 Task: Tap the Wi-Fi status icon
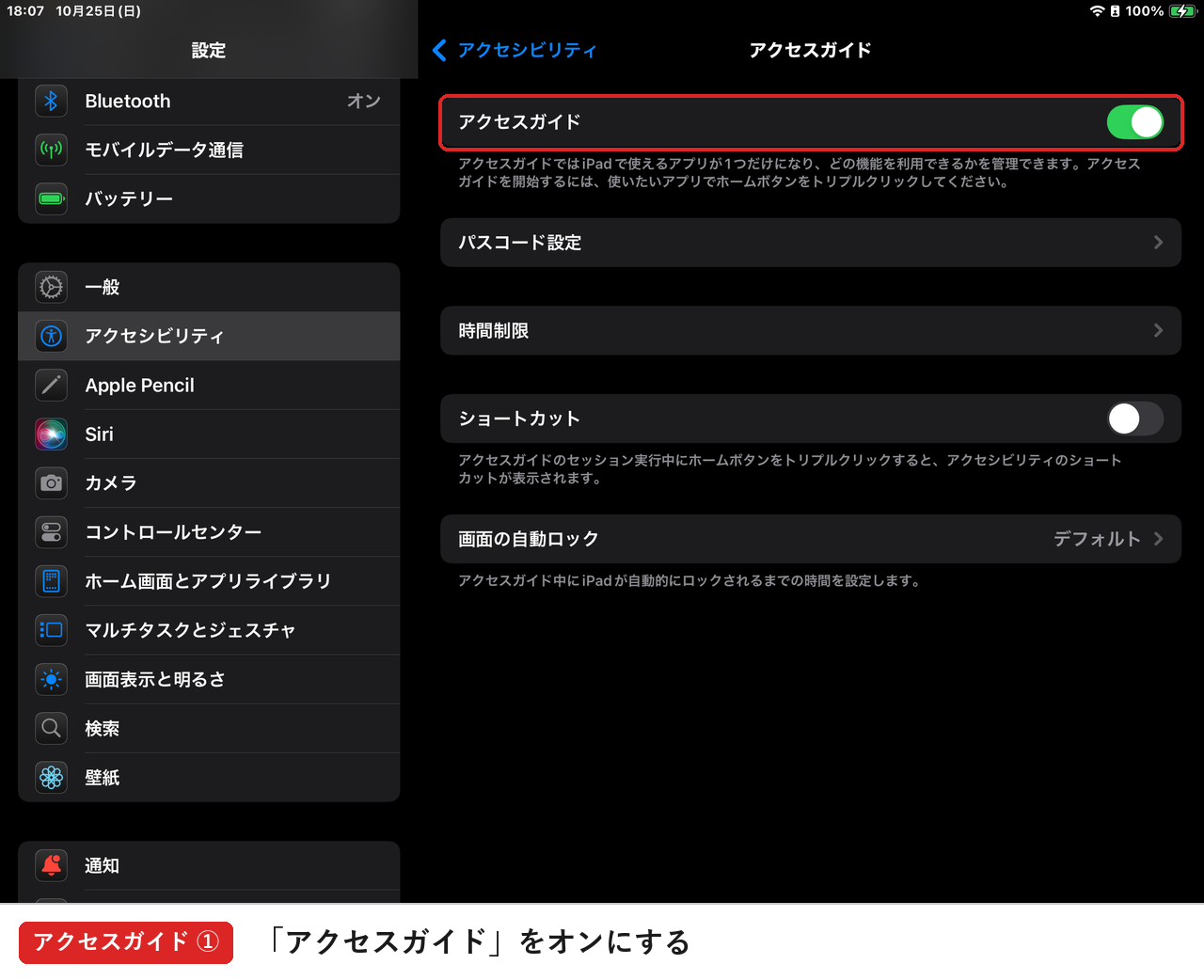point(1097,11)
